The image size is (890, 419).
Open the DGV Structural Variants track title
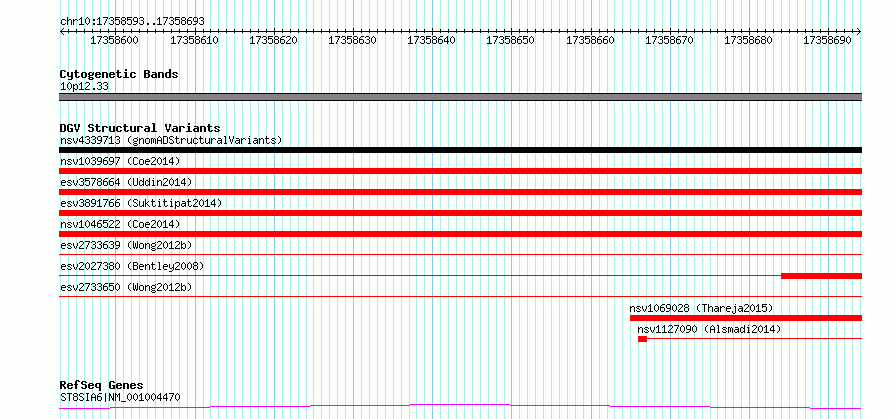coord(140,128)
